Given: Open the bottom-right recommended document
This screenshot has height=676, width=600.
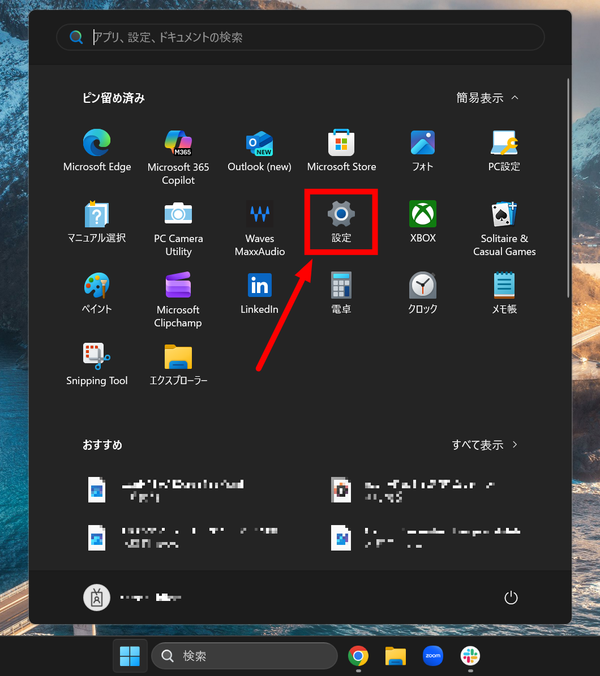Looking at the screenshot, I should click(426, 538).
